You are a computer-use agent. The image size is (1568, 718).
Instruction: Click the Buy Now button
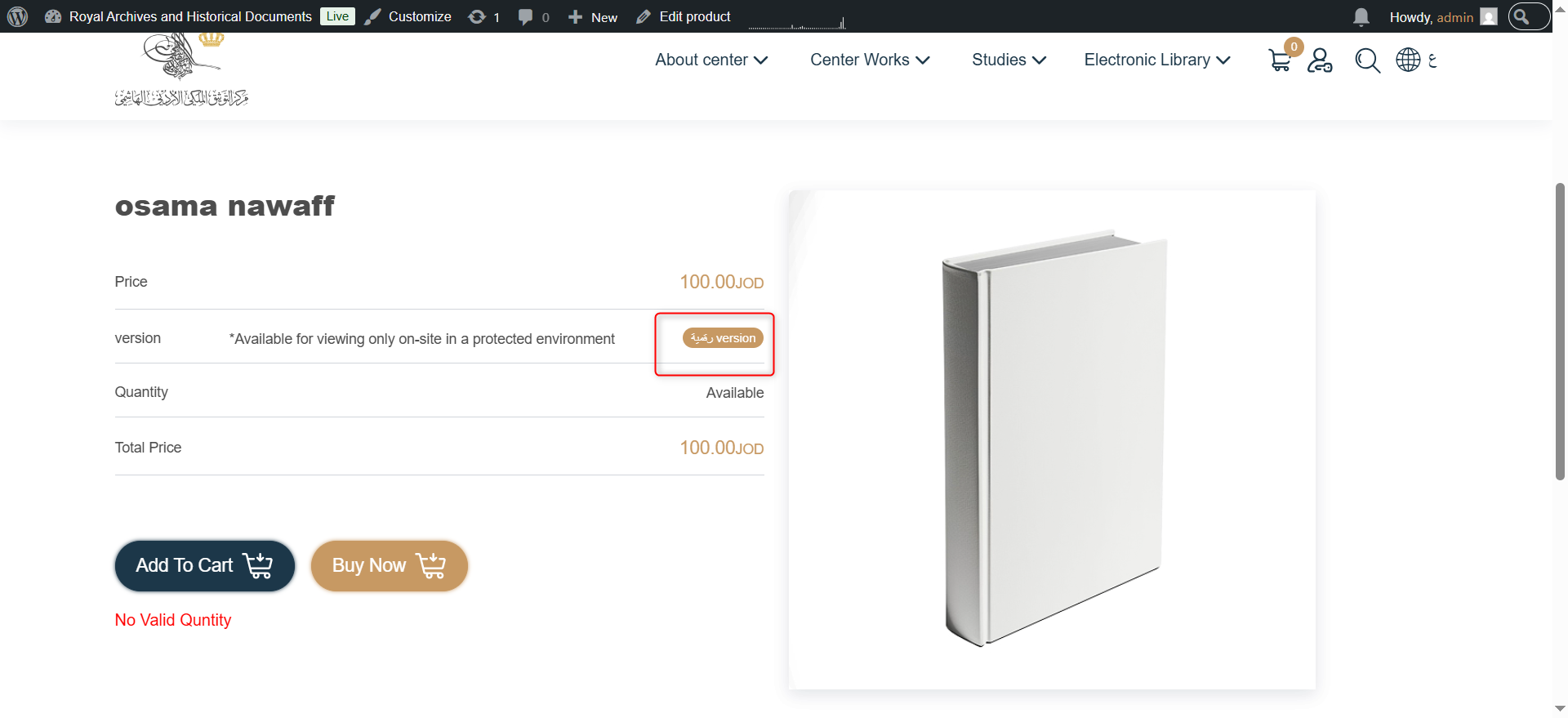(x=390, y=565)
